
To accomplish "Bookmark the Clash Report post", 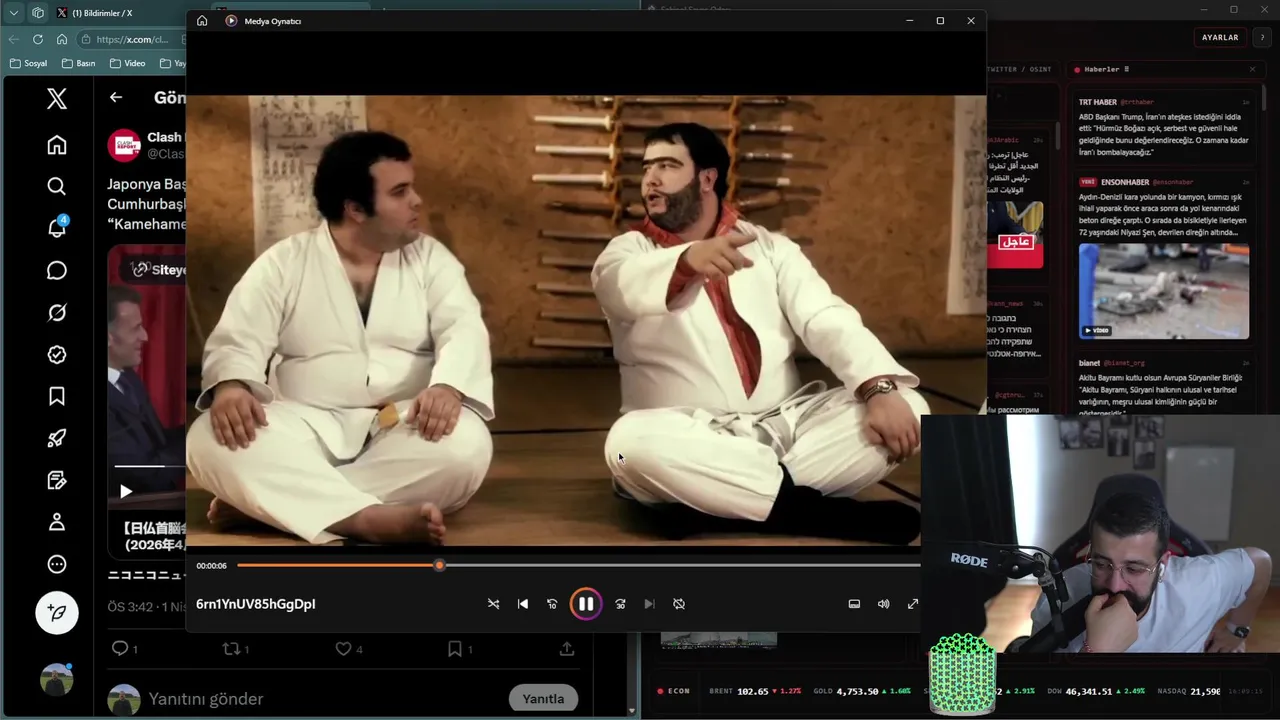I will click(455, 649).
